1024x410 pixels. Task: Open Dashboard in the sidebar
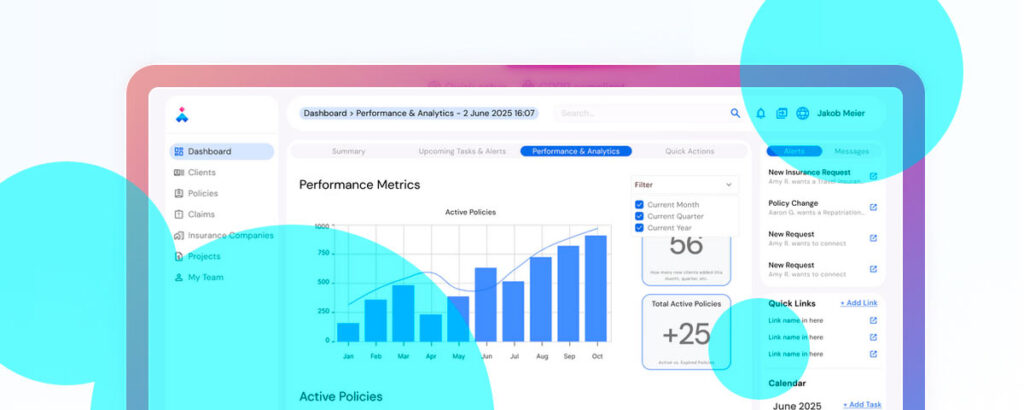(x=222, y=151)
